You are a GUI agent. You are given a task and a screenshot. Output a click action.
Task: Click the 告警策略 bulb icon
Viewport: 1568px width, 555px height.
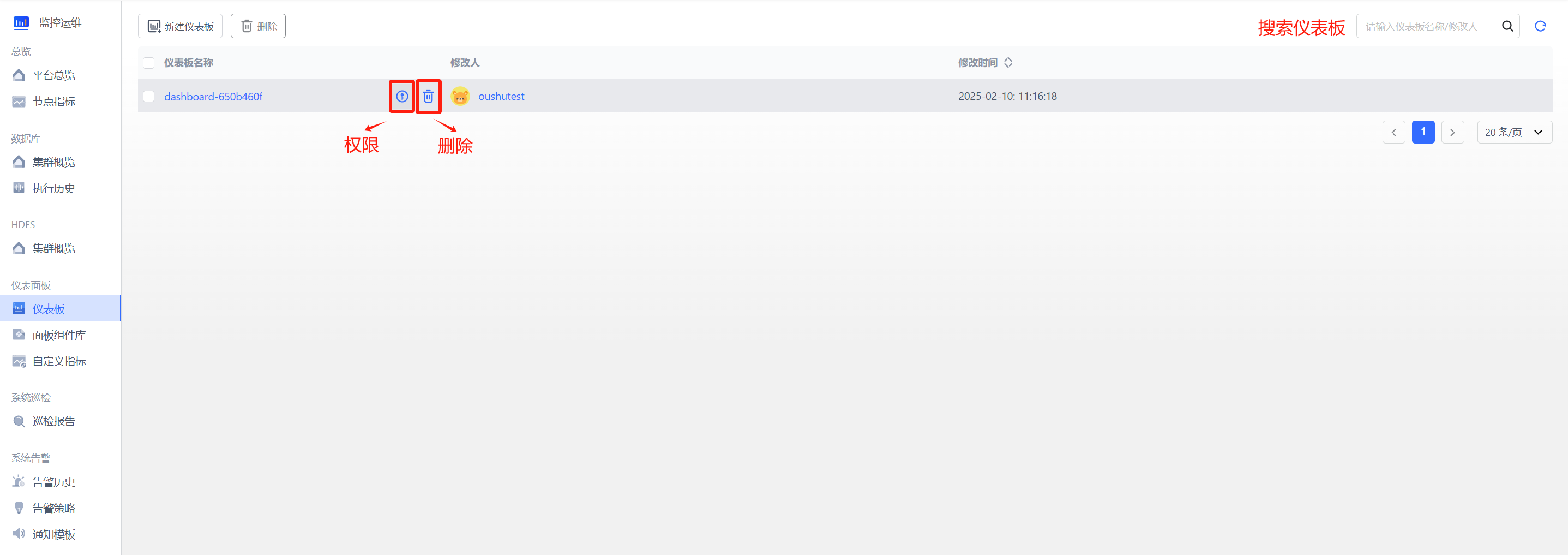click(19, 508)
